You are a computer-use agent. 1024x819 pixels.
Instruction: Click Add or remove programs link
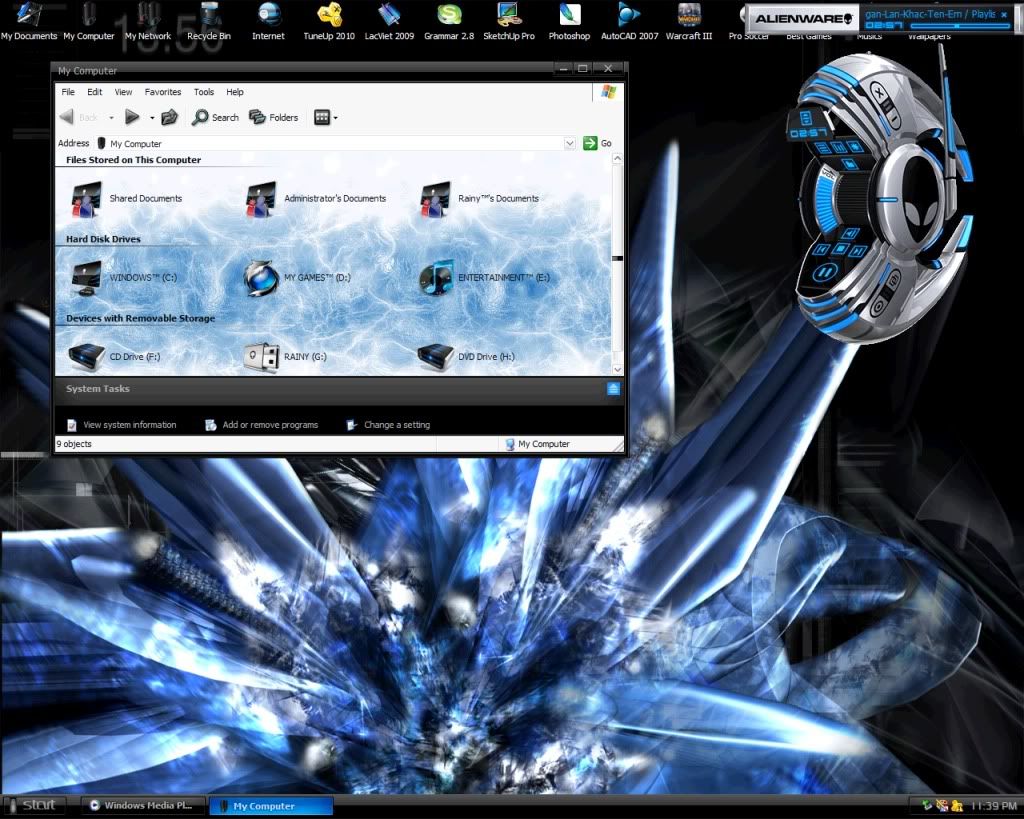(x=262, y=425)
